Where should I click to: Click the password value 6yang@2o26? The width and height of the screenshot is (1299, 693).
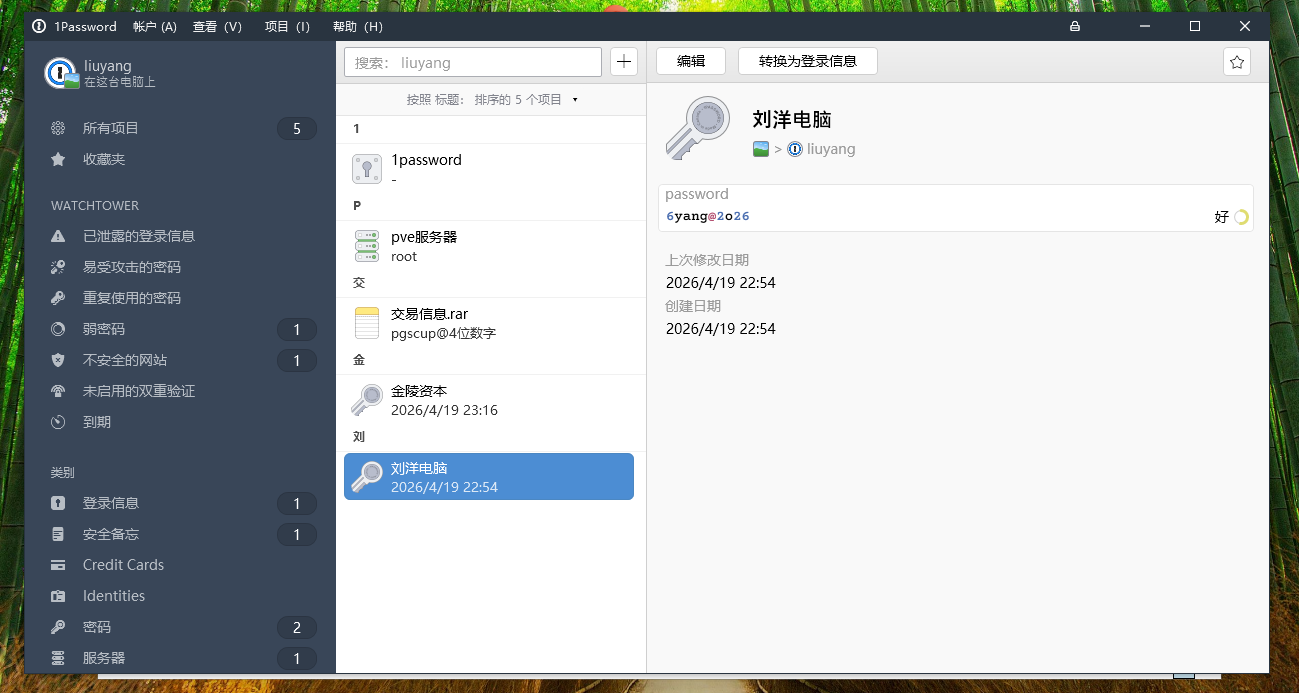click(x=708, y=216)
